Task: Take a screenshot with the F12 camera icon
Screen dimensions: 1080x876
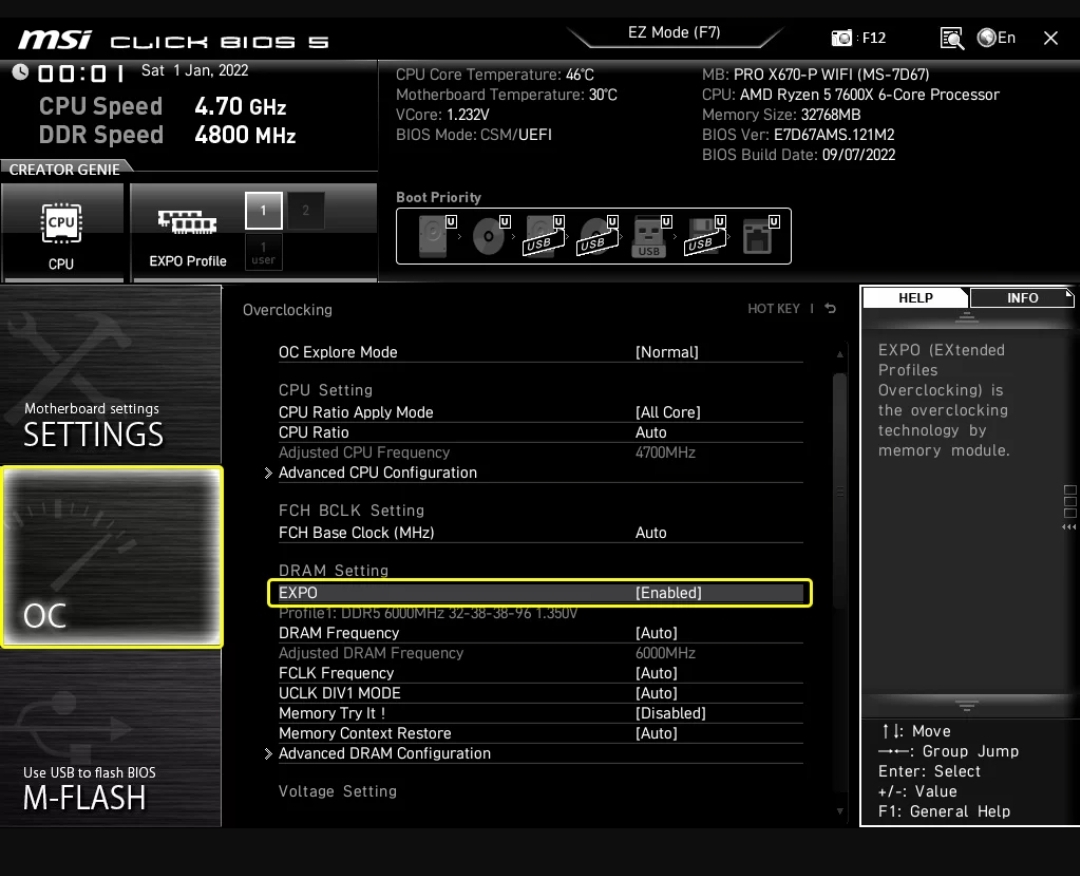Action: (841, 38)
